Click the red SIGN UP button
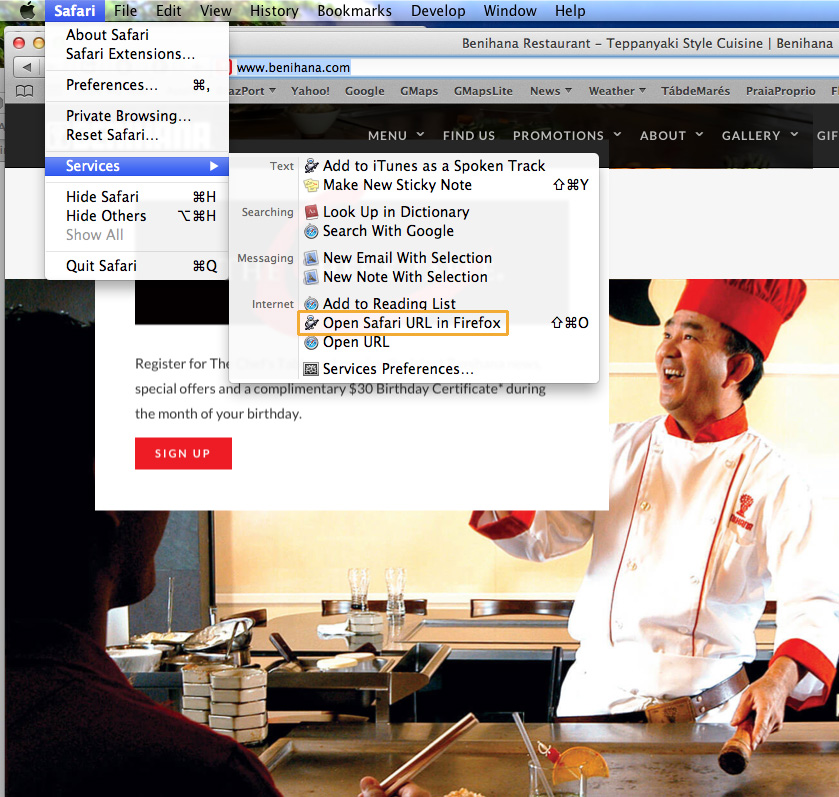 (183, 454)
